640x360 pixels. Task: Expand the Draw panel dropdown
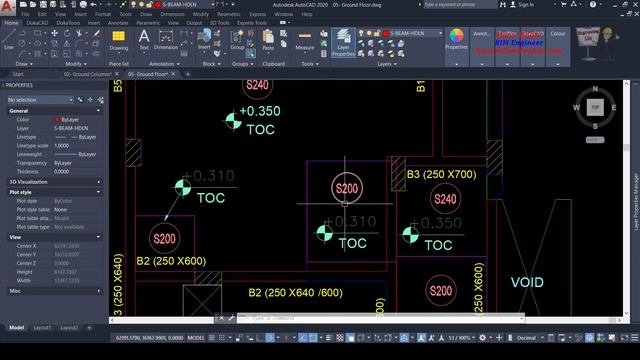[24, 64]
